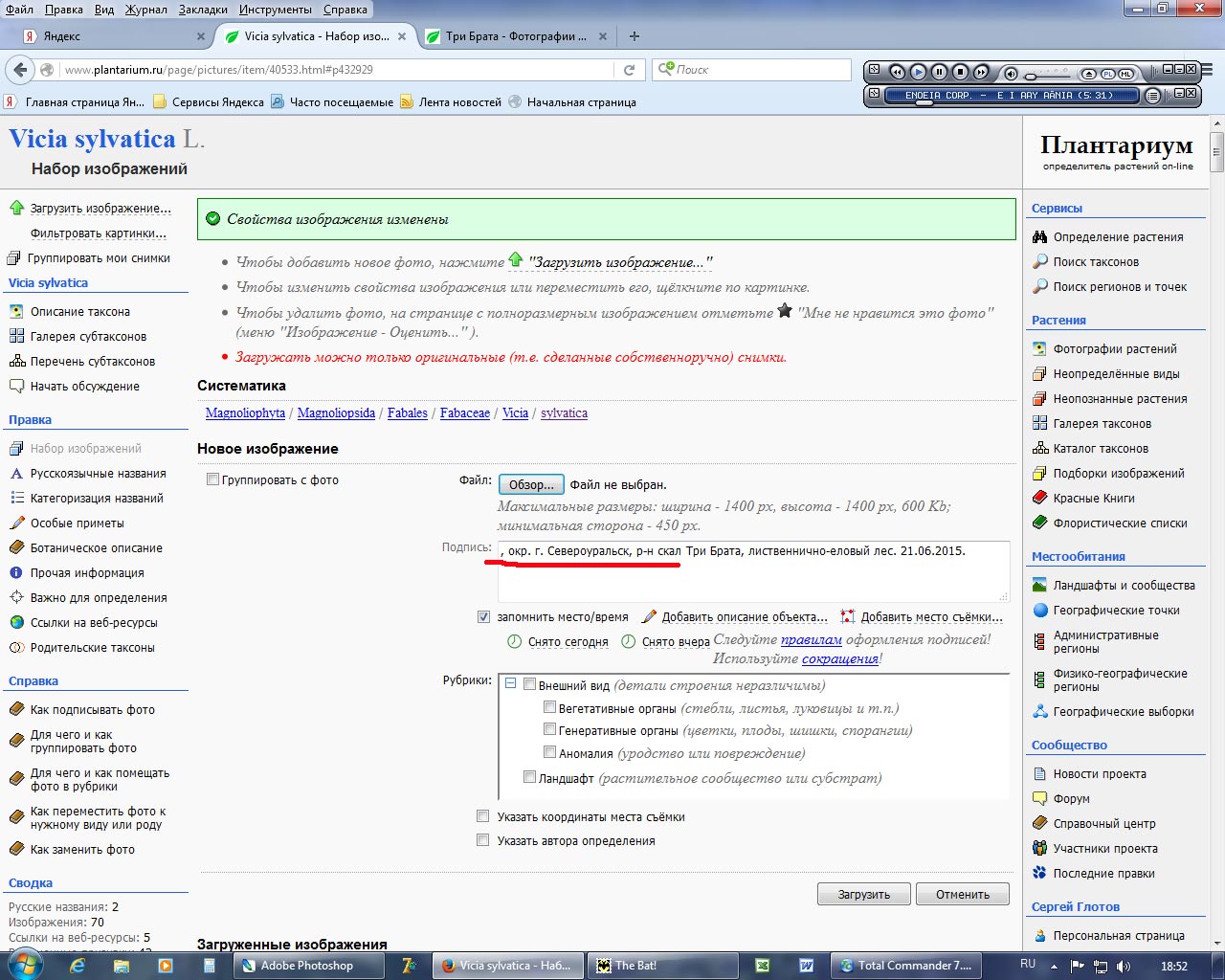The width and height of the screenshot is (1225, 980).
Task: Click the 'Загрузить' button
Action: [863, 894]
